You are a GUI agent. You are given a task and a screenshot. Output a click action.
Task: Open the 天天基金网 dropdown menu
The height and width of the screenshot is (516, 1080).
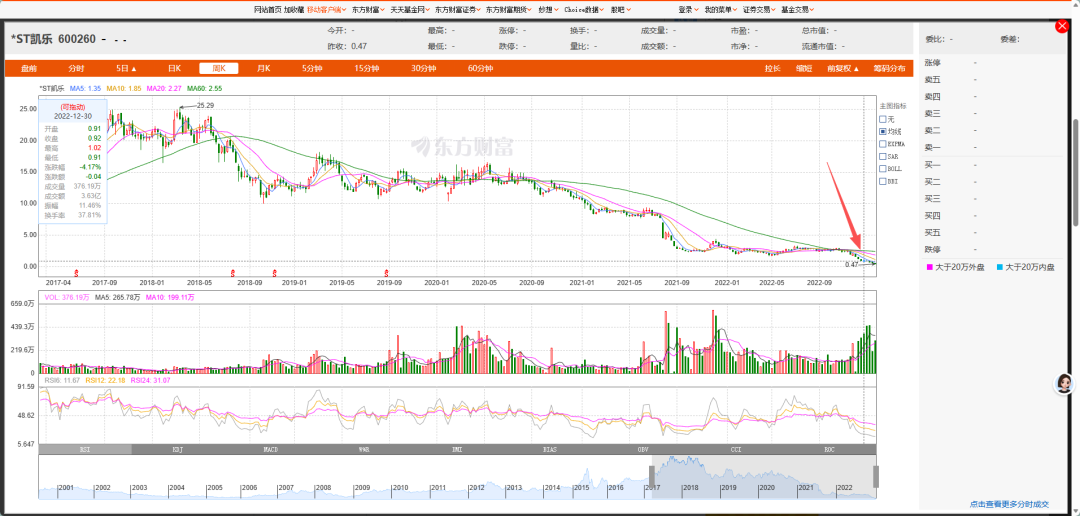tap(410, 10)
